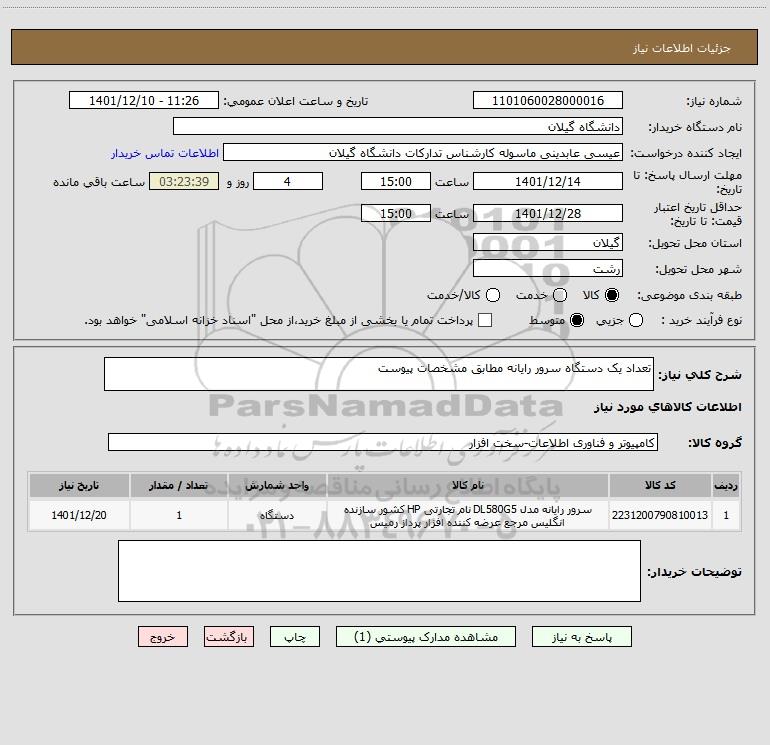Click the delivery city field رشت

(548, 268)
